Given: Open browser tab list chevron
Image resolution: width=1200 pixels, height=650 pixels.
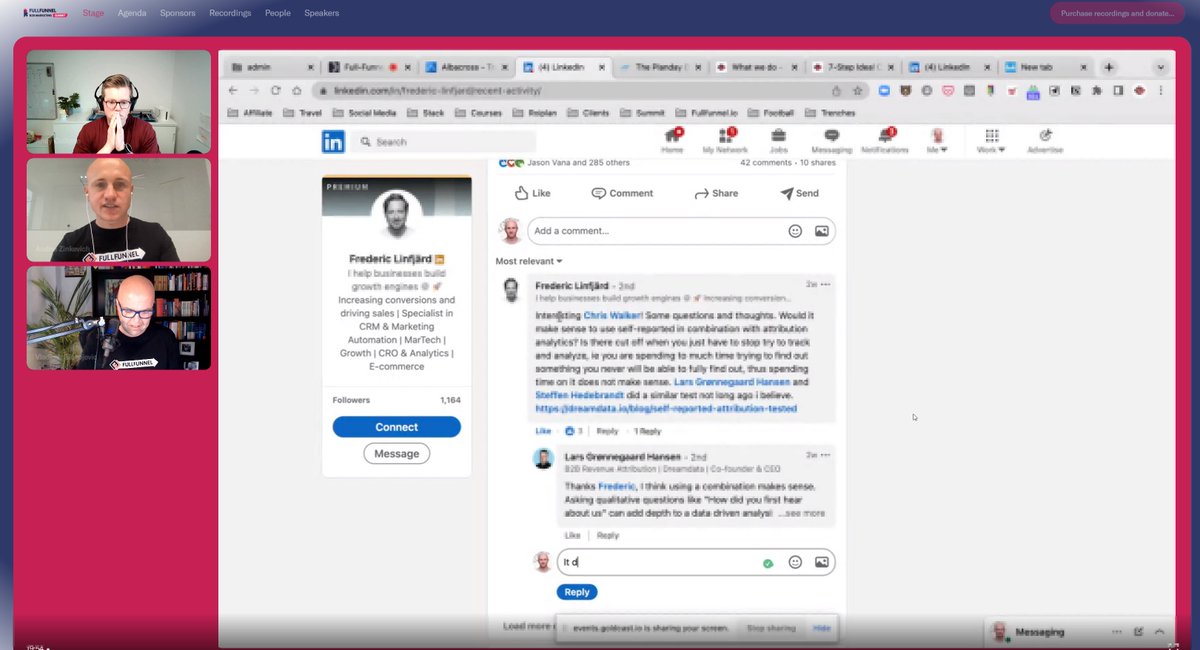Looking at the screenshot, I should (1161, 67).
